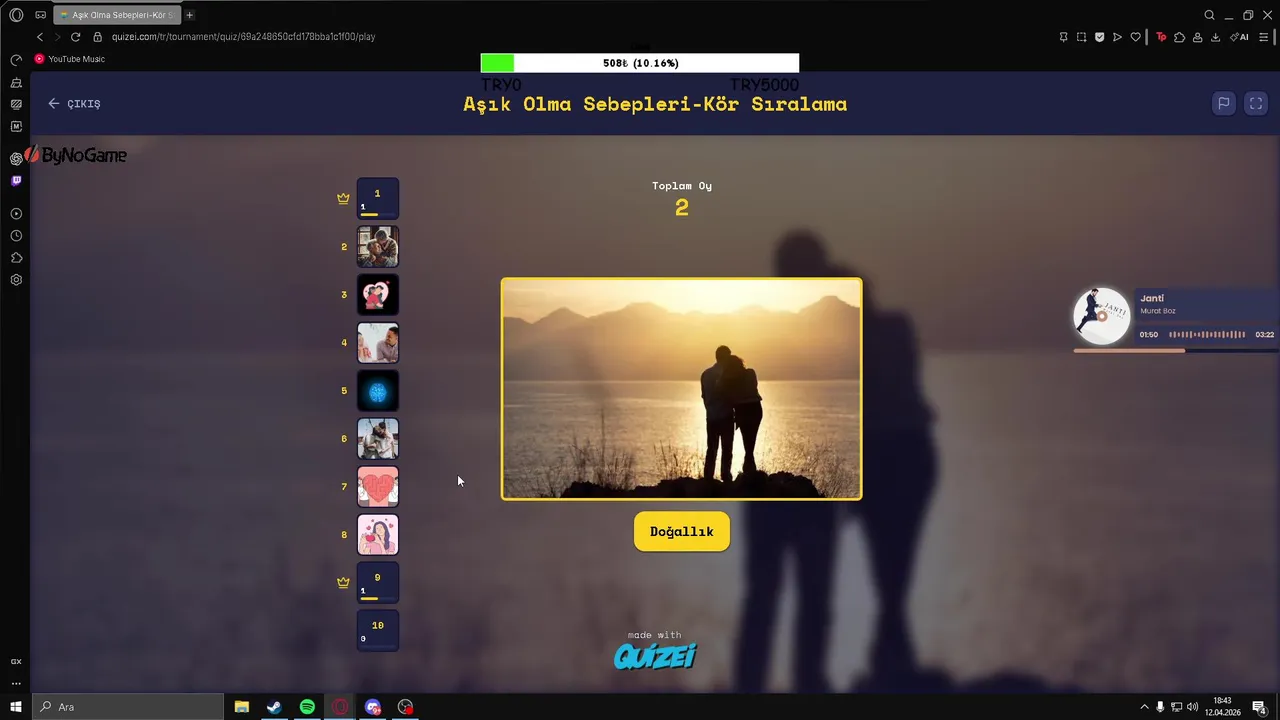Click the flag report icon
Screen dimensions: 1280x720
tap(1223, 103)
